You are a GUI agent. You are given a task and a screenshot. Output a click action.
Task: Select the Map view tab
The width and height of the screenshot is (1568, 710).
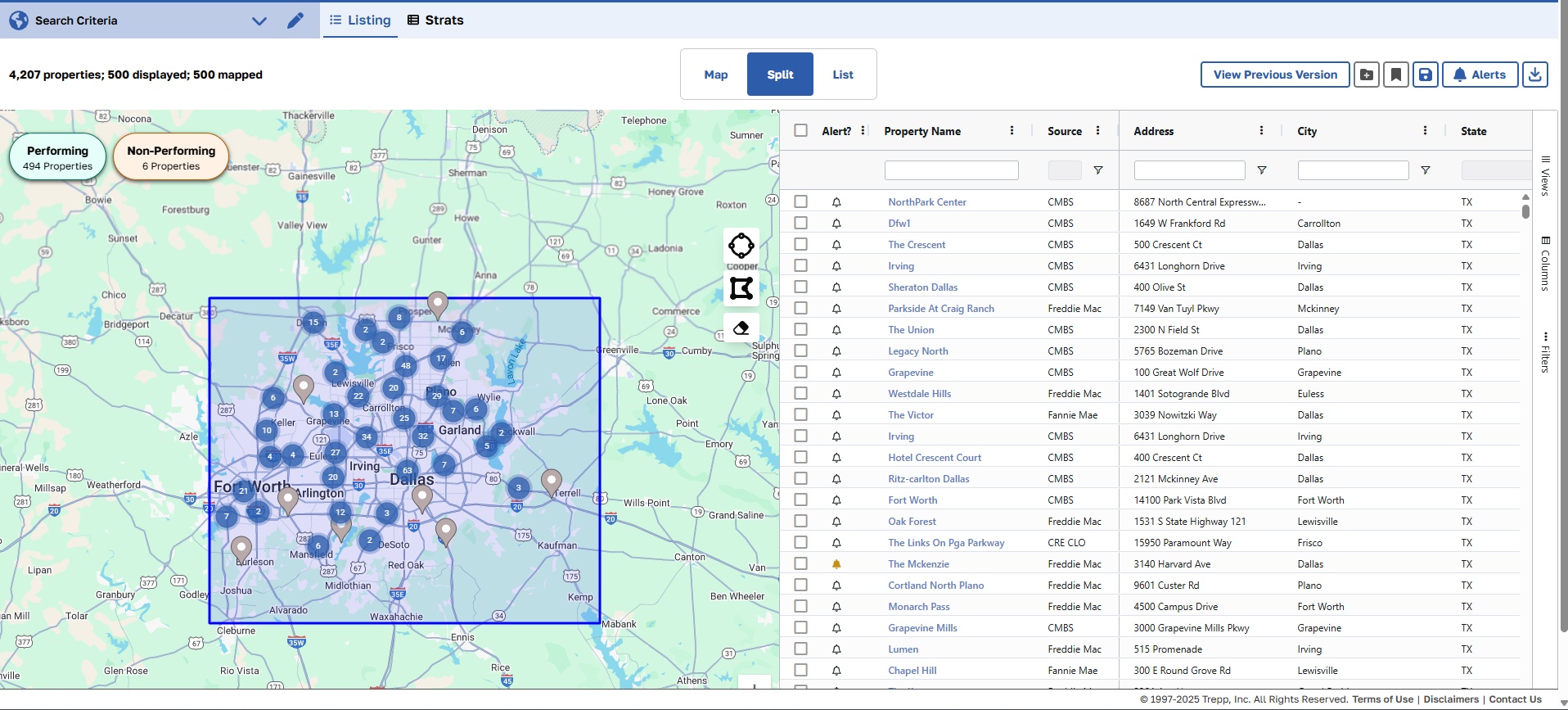716,75
